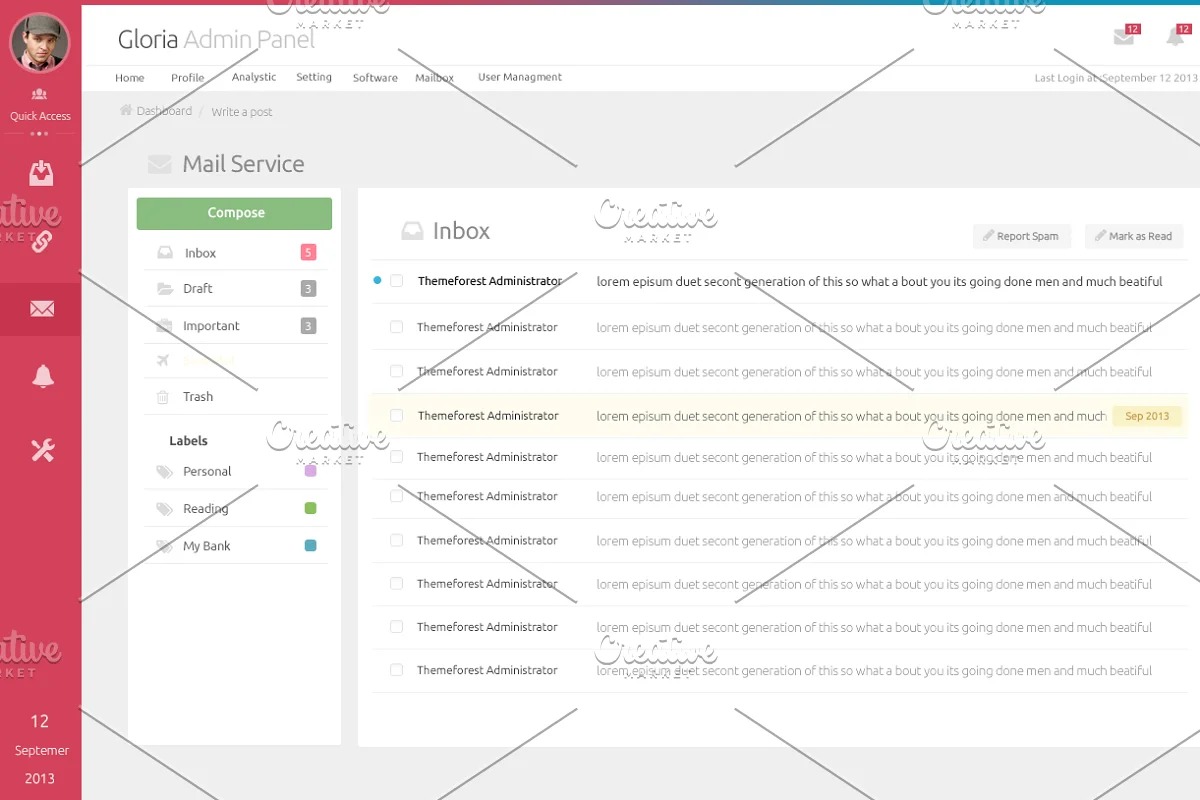Screen dimensions: 1200x800
Task: Click the purple Personal label color swatch
Action: point(310,471)
